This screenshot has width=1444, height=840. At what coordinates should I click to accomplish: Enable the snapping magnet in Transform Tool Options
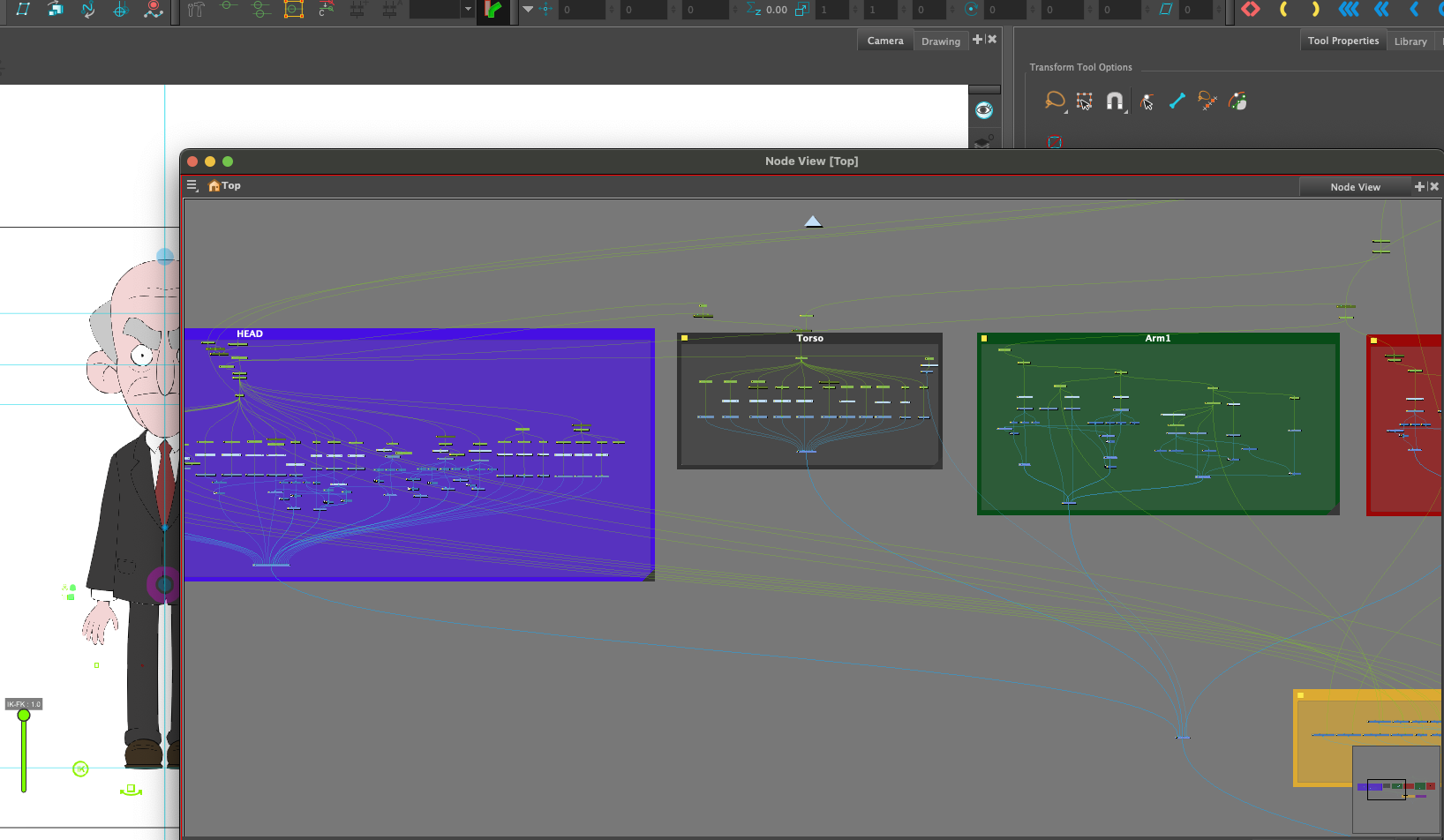pyautogui.click(x=1115, y=101)
